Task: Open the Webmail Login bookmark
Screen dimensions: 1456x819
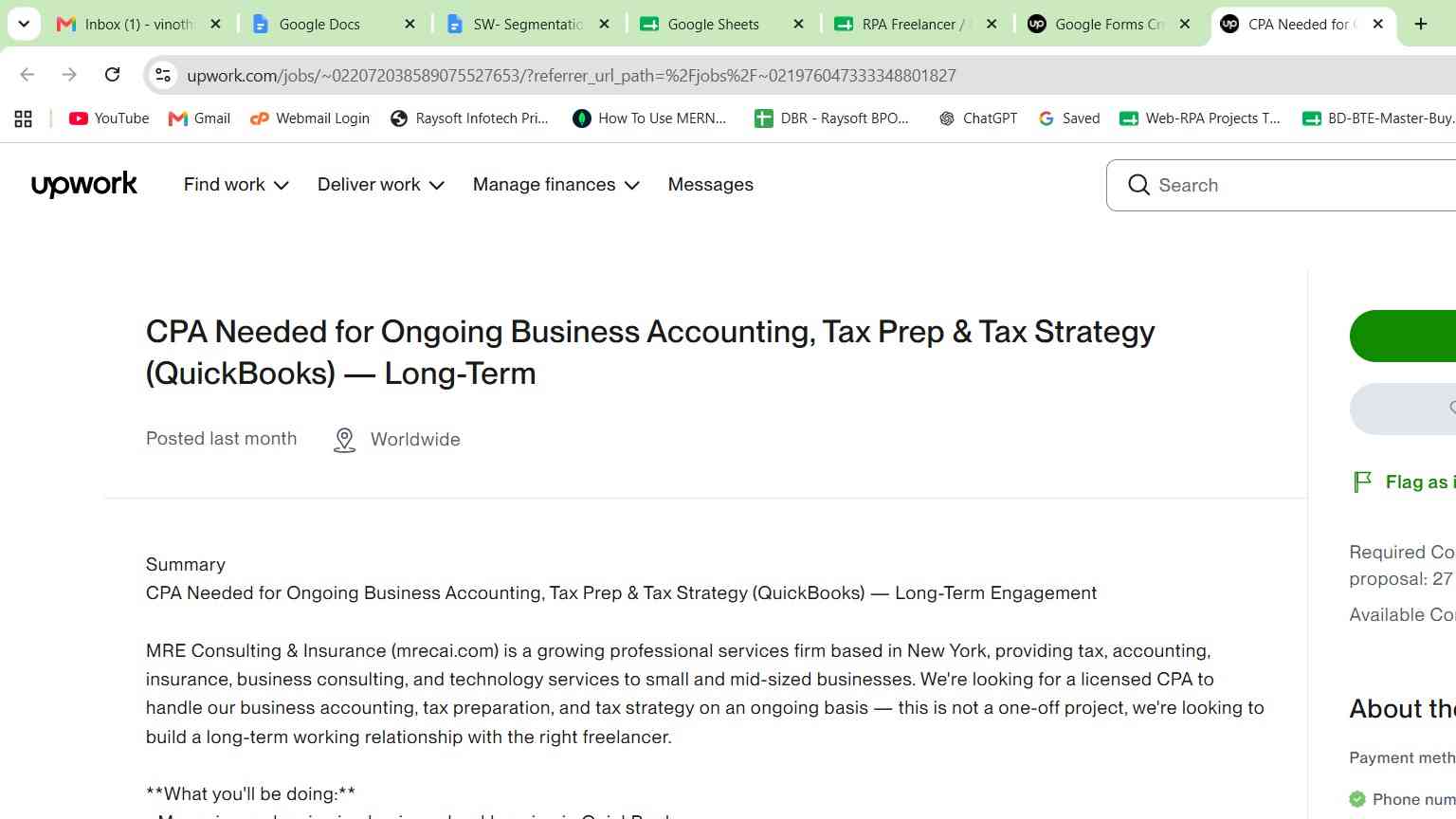Action: tap(310, 118)
